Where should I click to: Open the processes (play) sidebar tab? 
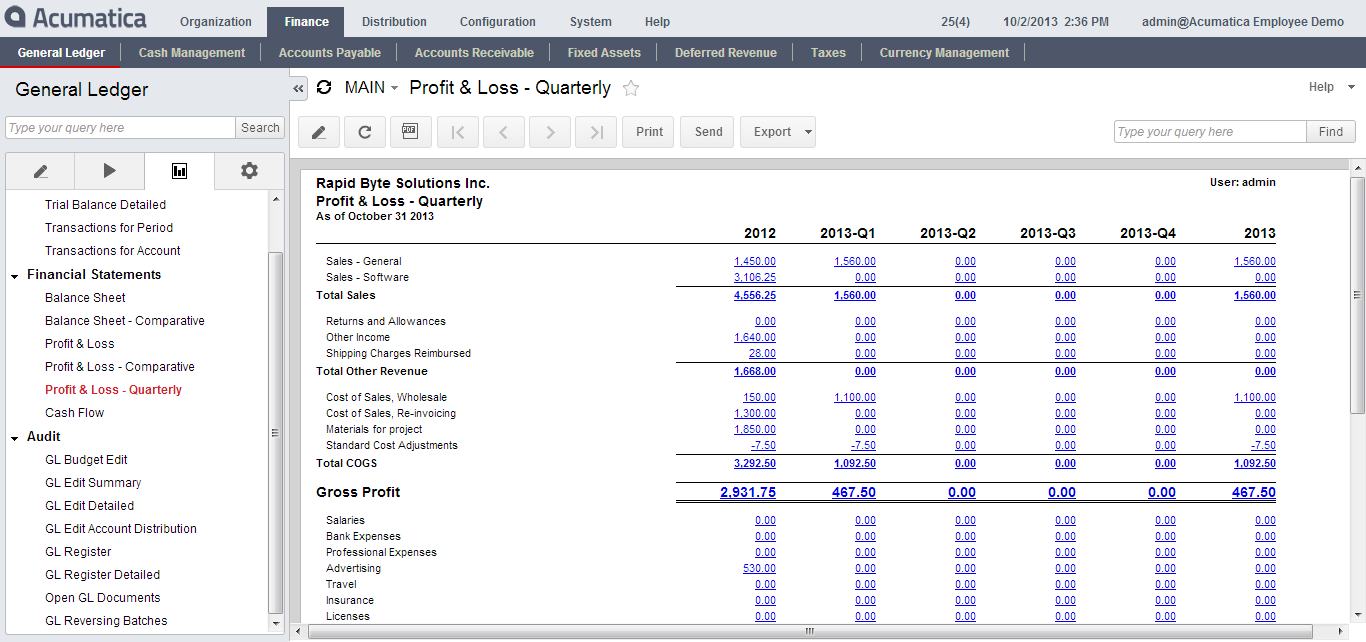[x=109, y=171]
